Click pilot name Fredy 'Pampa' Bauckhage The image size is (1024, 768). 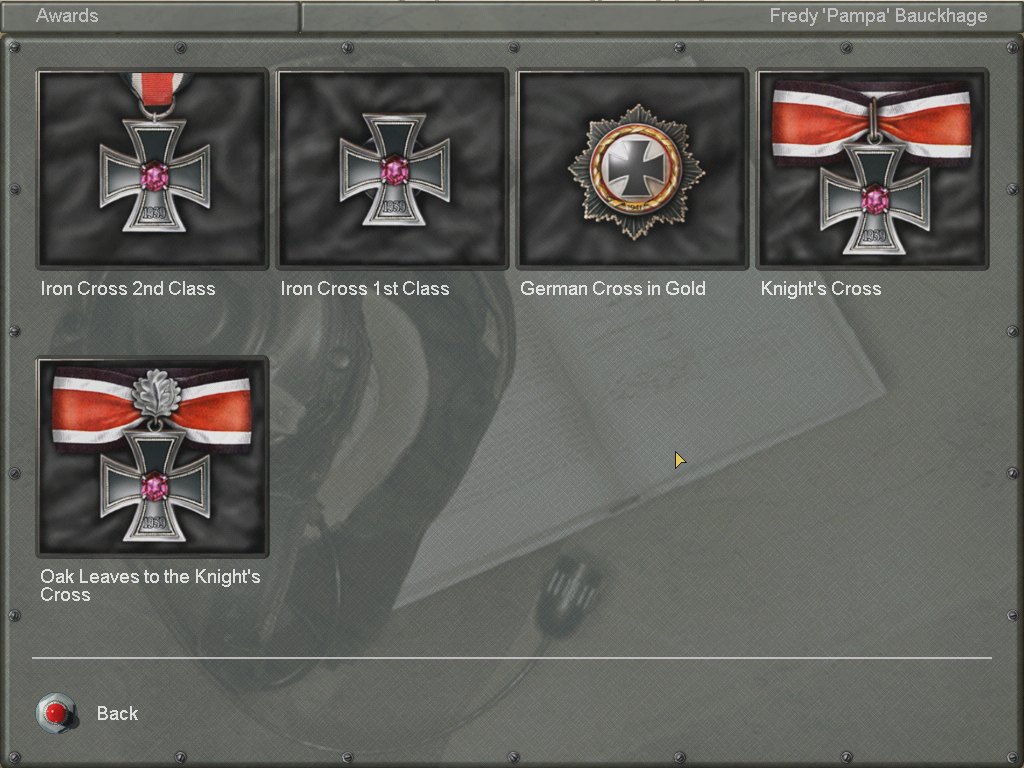coord(878,16)
